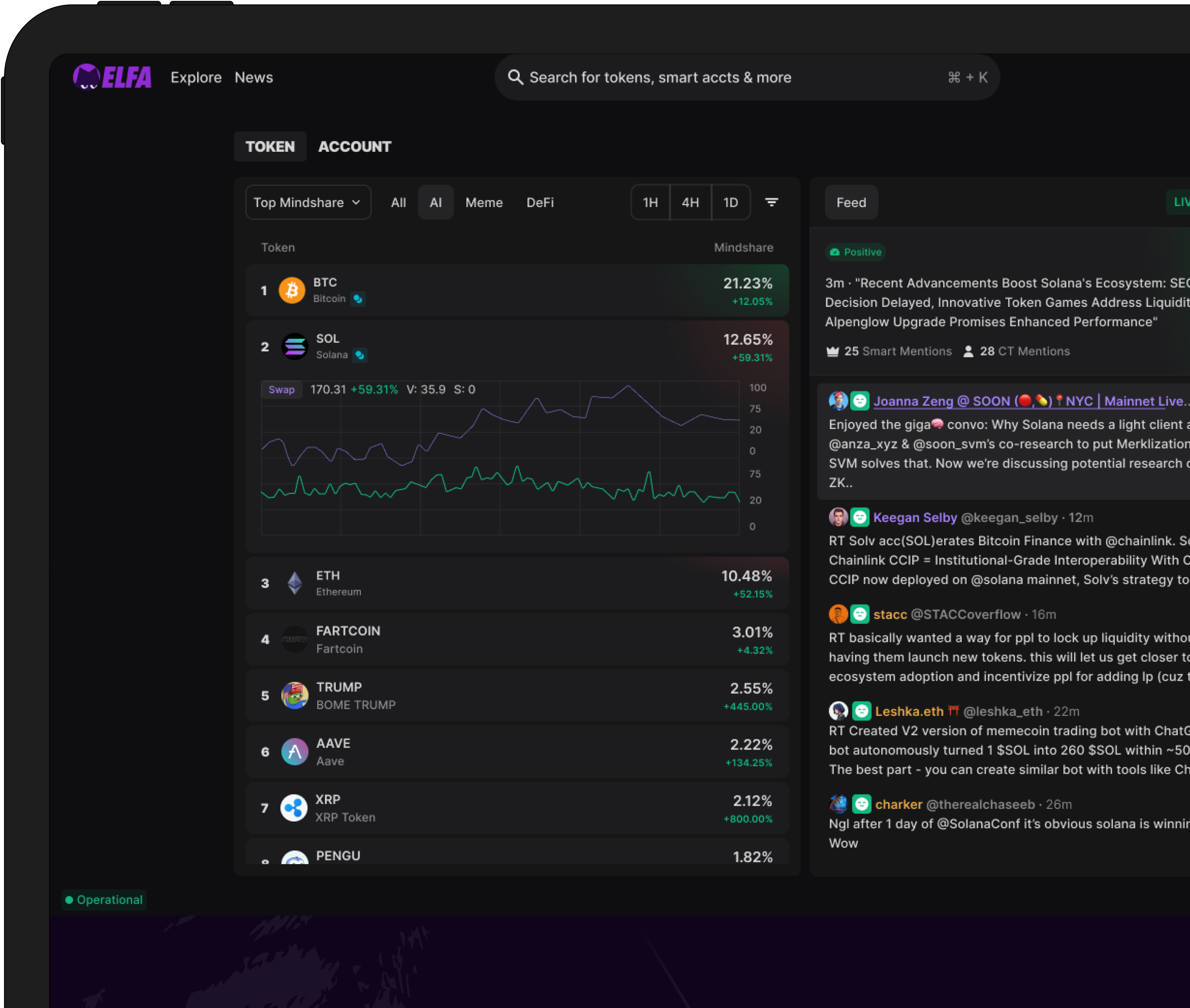Click the @keegan_selby handle
Screen dimensions: 1190x1008
tap(1009, 517)
